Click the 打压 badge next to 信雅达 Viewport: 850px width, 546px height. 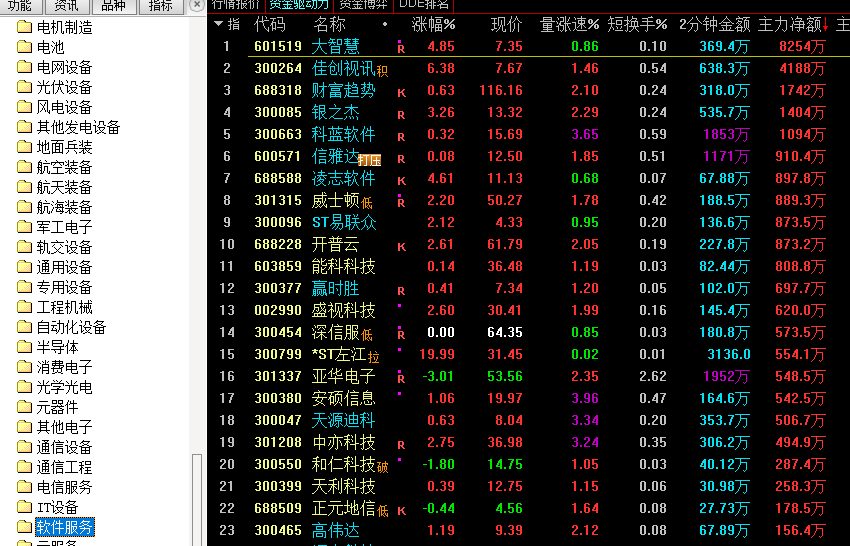(369, 160)
